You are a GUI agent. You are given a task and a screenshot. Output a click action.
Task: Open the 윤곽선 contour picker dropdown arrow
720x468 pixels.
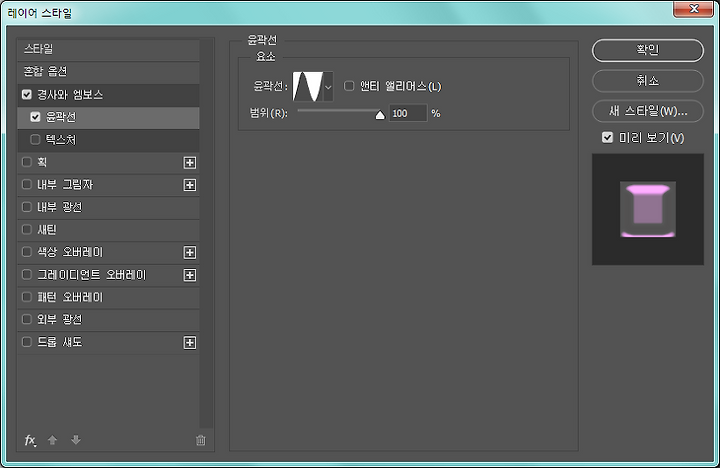pyautogui.click(x=328, y=86)
